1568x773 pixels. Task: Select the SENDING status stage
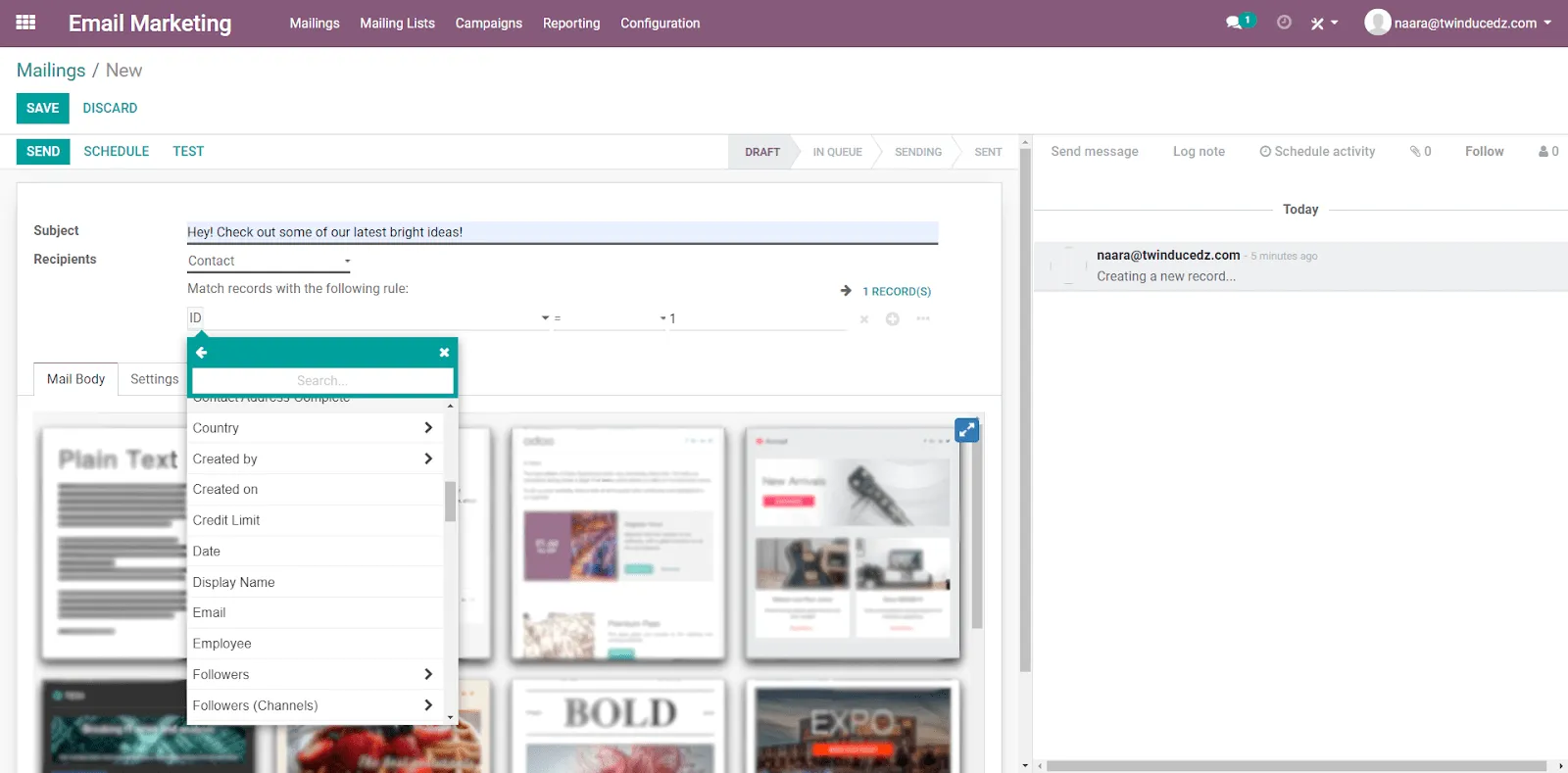coord(917,152)
